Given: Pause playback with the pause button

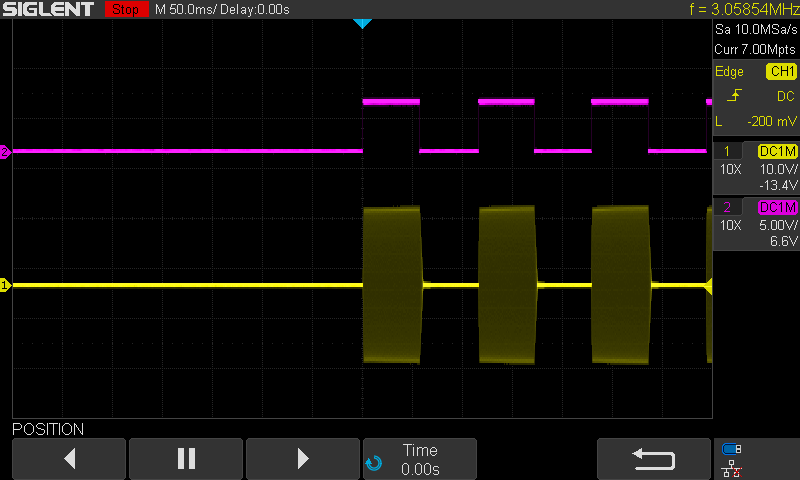Looking at the screenshot, I should point(186,458).
